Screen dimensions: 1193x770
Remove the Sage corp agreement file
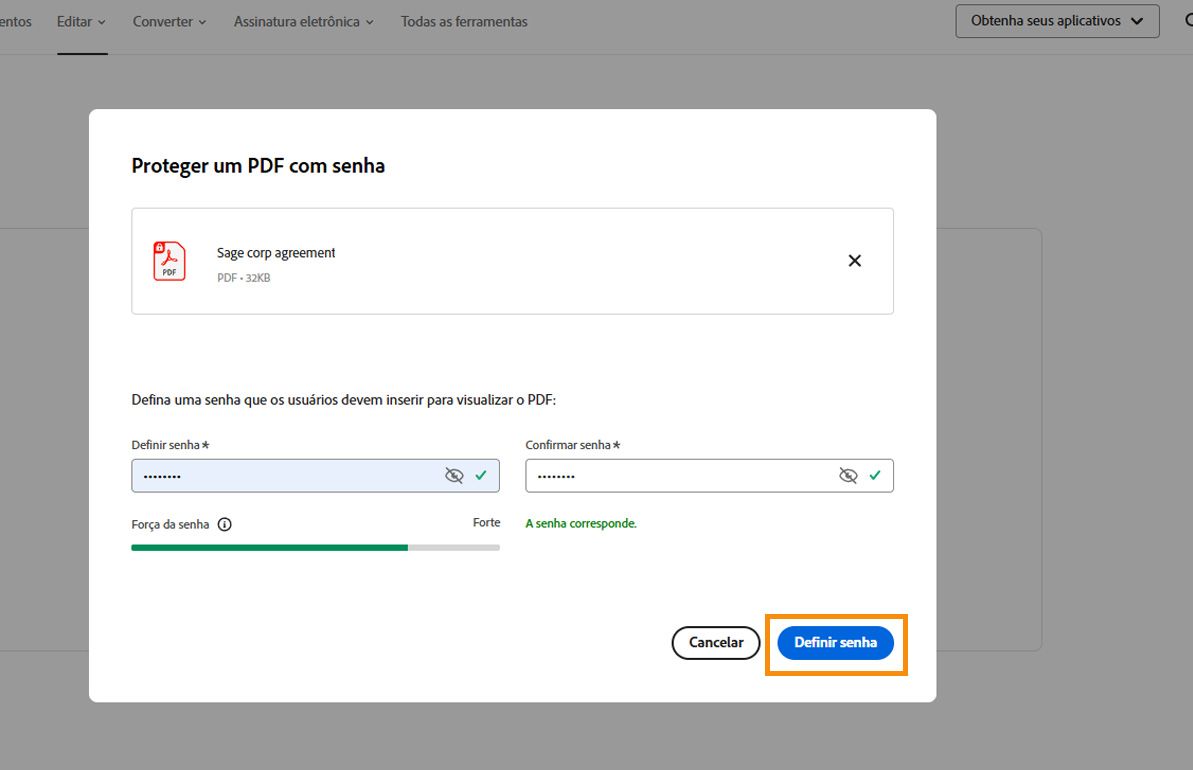[x=855, y=260]
